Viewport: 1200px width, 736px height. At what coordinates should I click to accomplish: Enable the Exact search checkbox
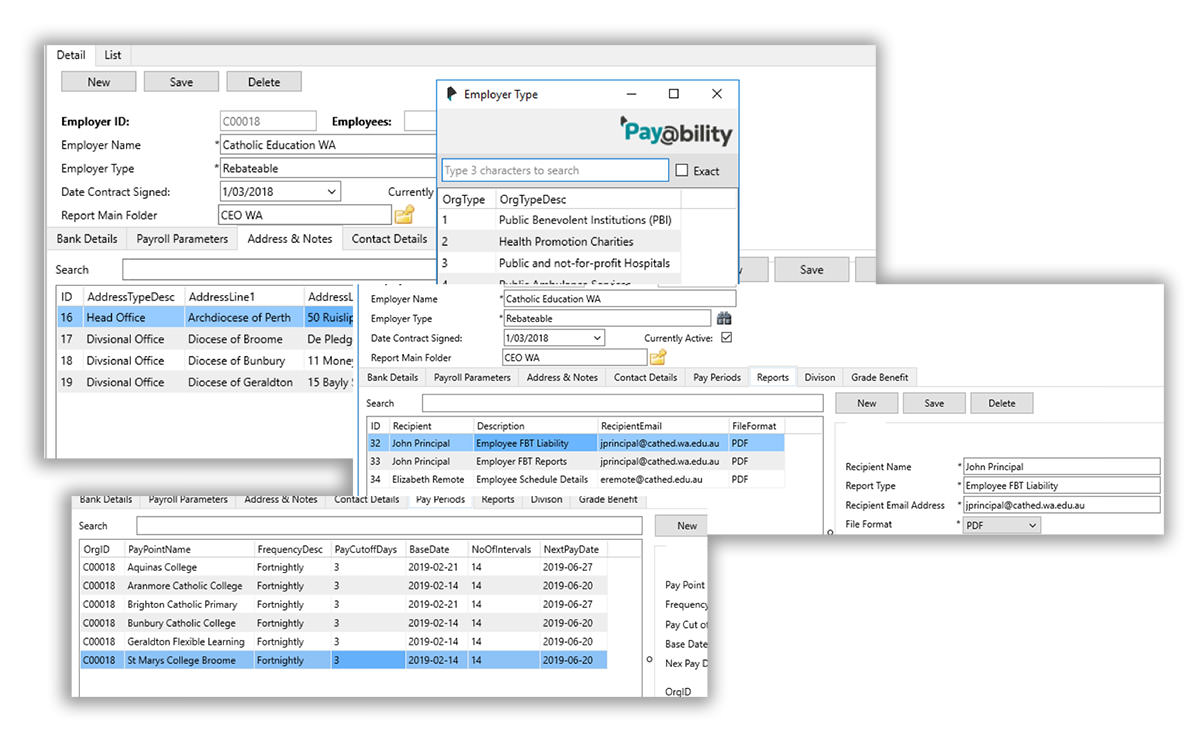click(x=682, y=171)
